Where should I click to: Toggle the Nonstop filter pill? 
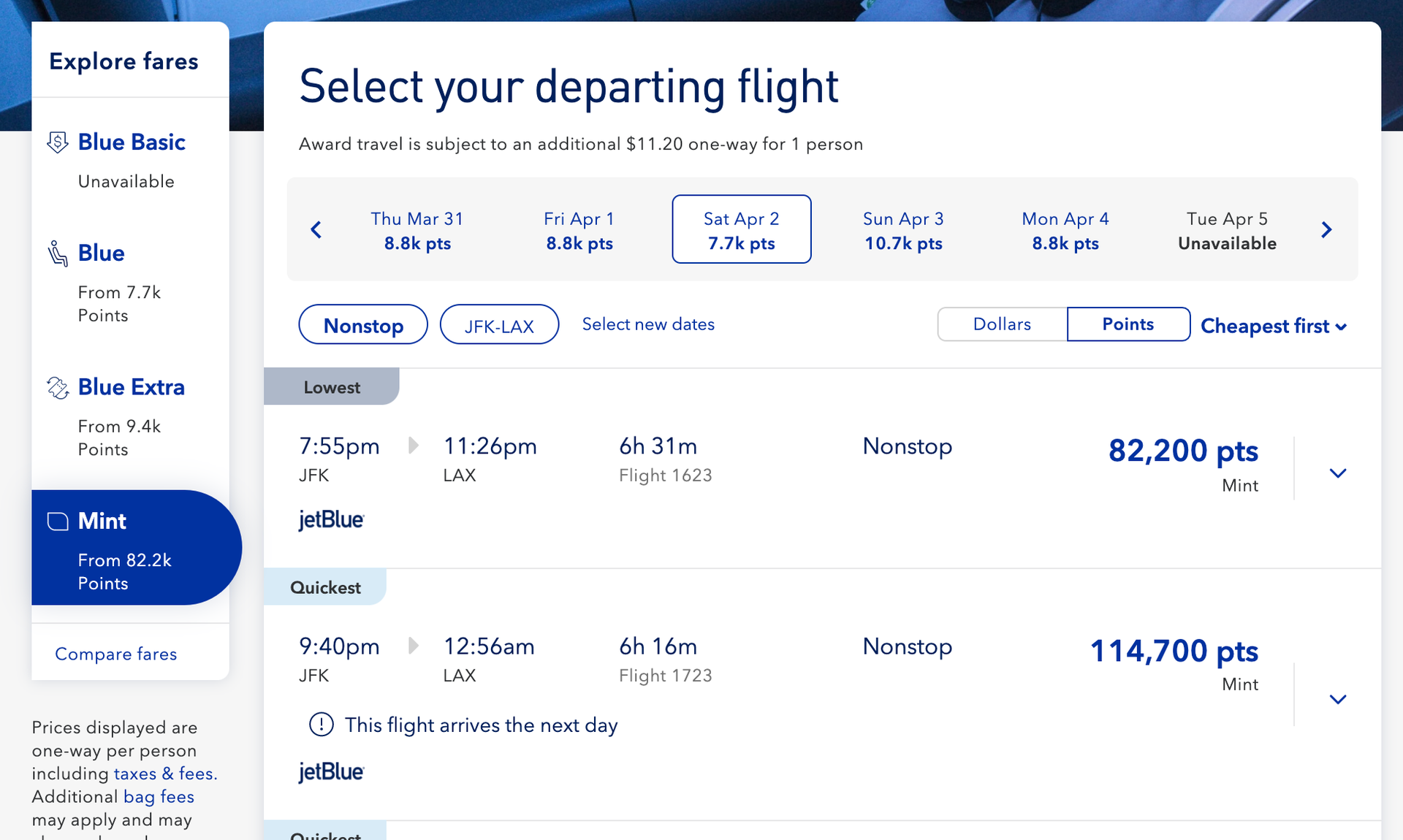(x=362, y=325)
